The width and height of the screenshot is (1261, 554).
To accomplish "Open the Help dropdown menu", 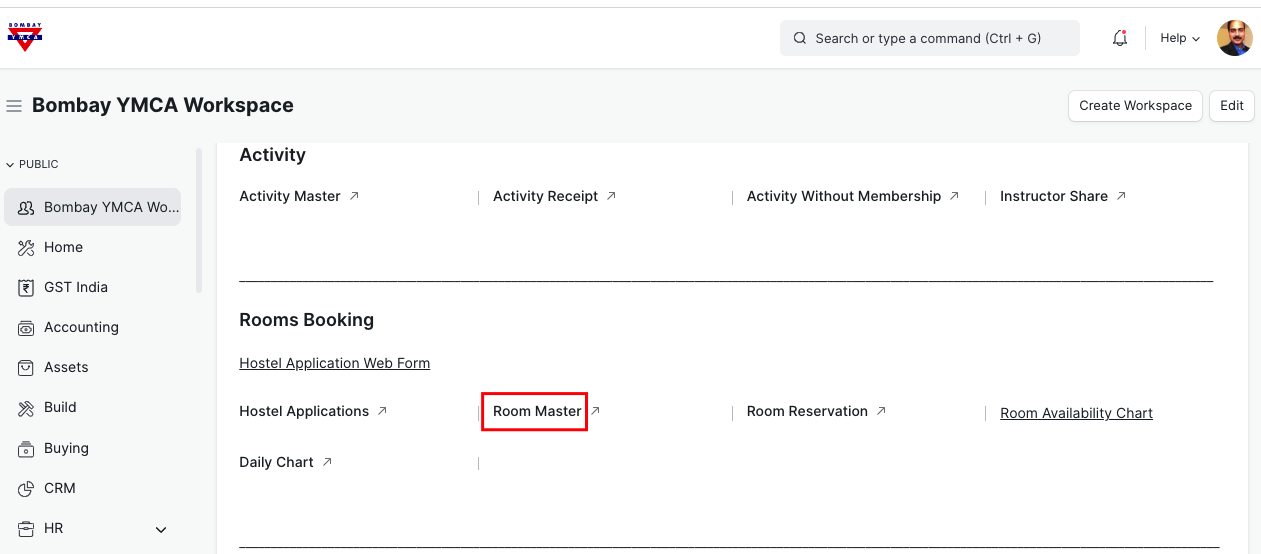I will click(x=1179, y=38).
